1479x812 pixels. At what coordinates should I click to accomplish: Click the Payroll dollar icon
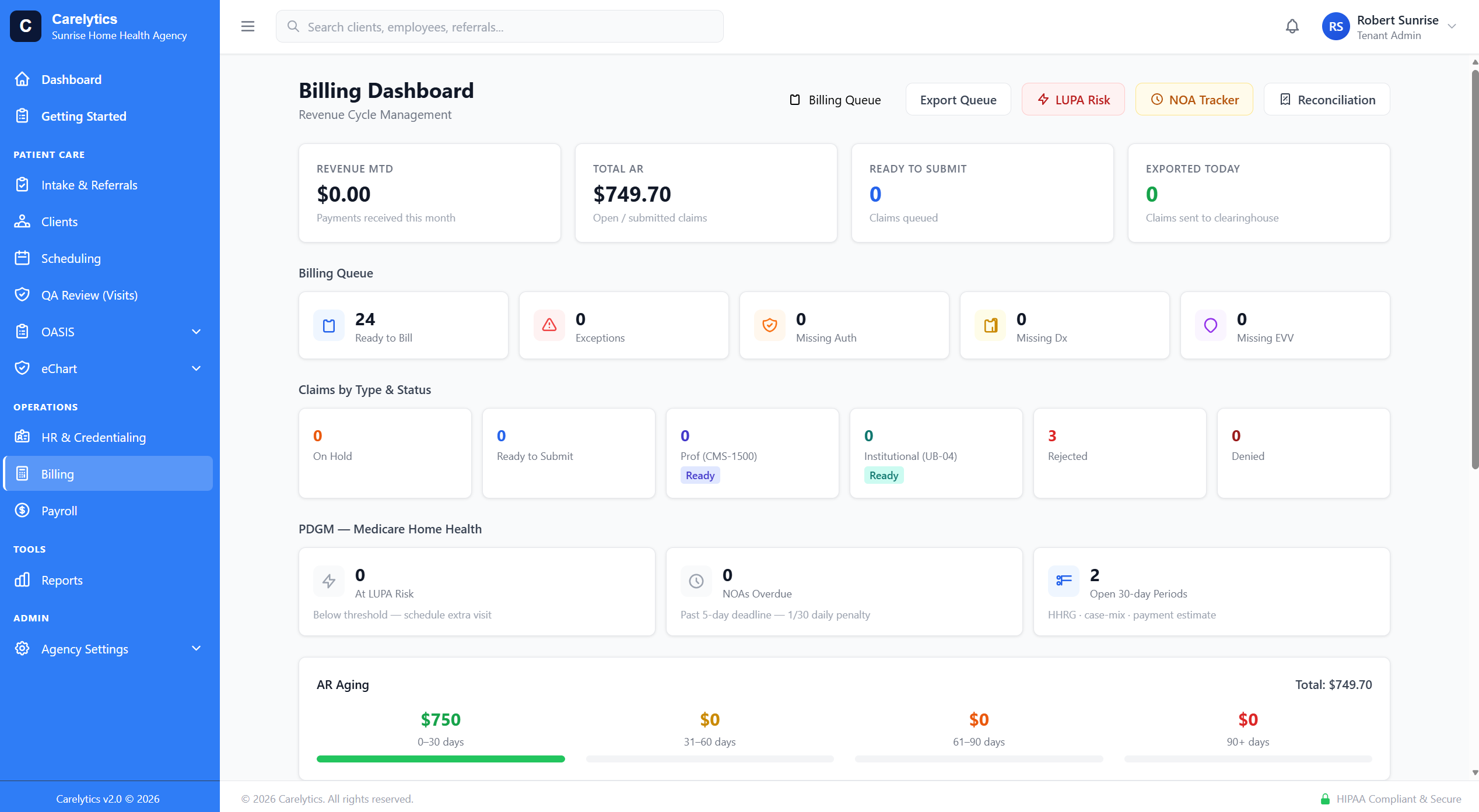[22, 511]
